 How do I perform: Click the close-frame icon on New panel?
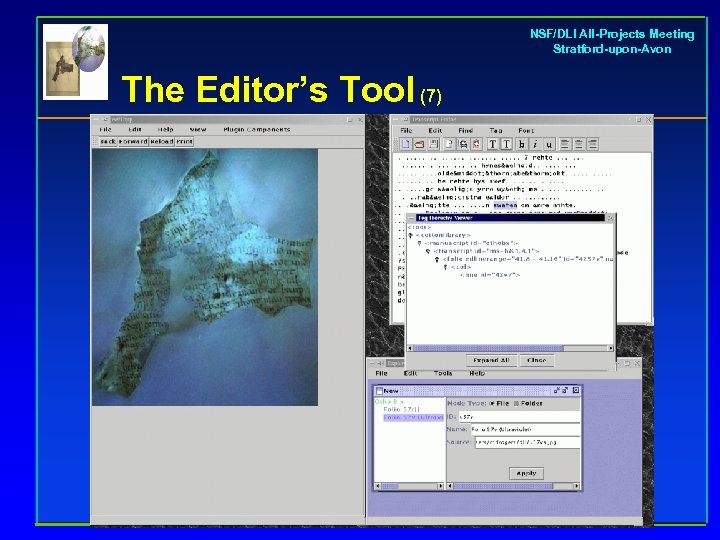[576, 390]
